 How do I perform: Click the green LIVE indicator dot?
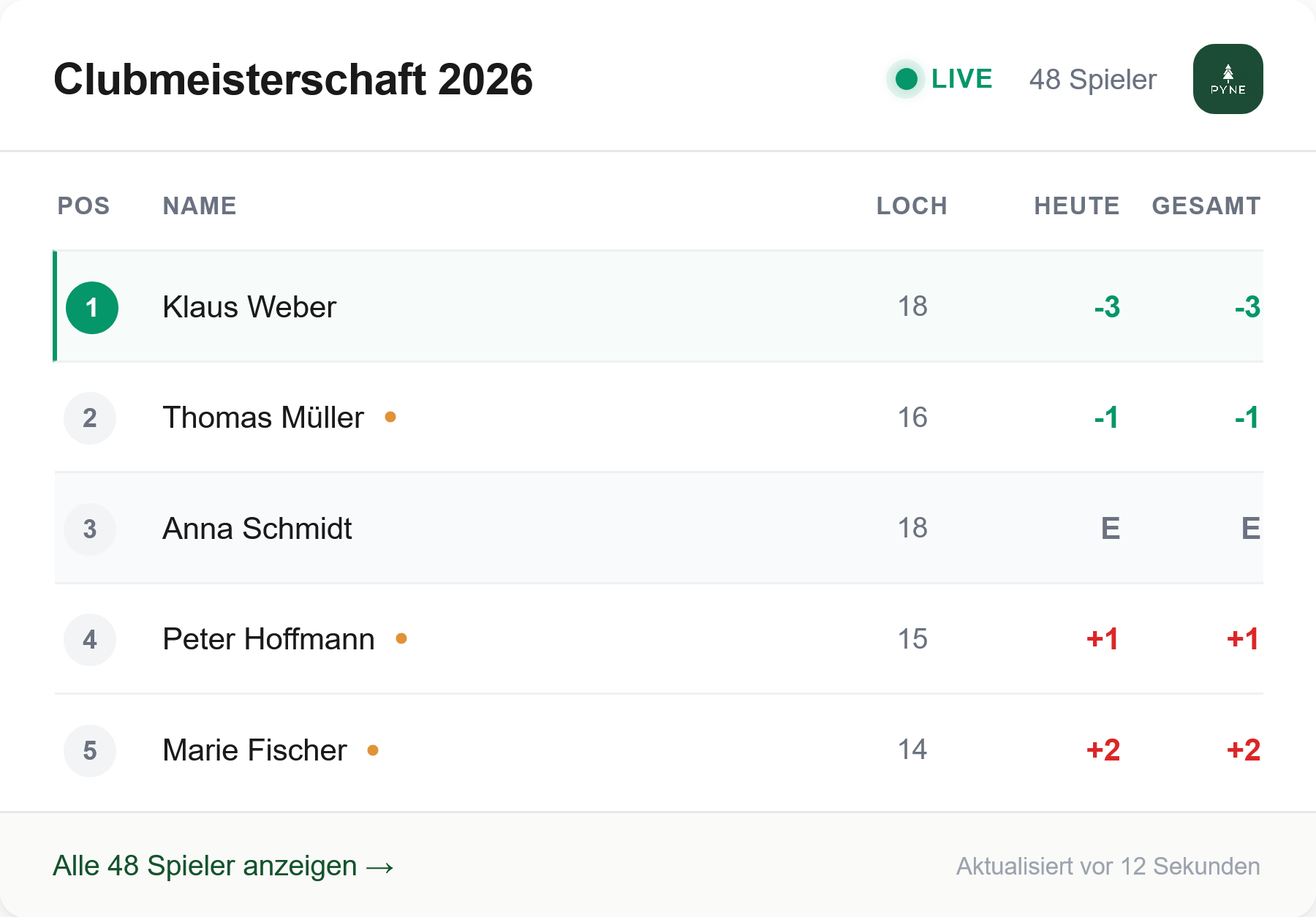click(x=906, y=79)
